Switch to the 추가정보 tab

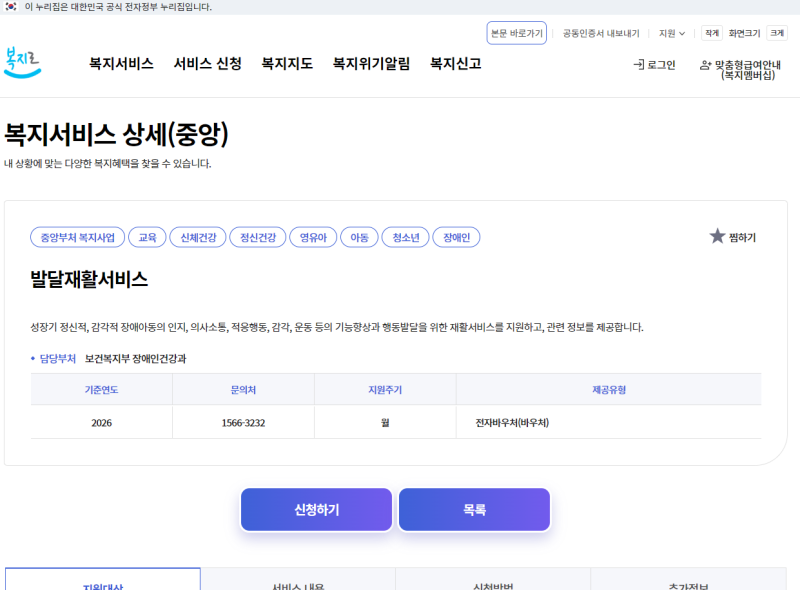[x=688, y=581]
